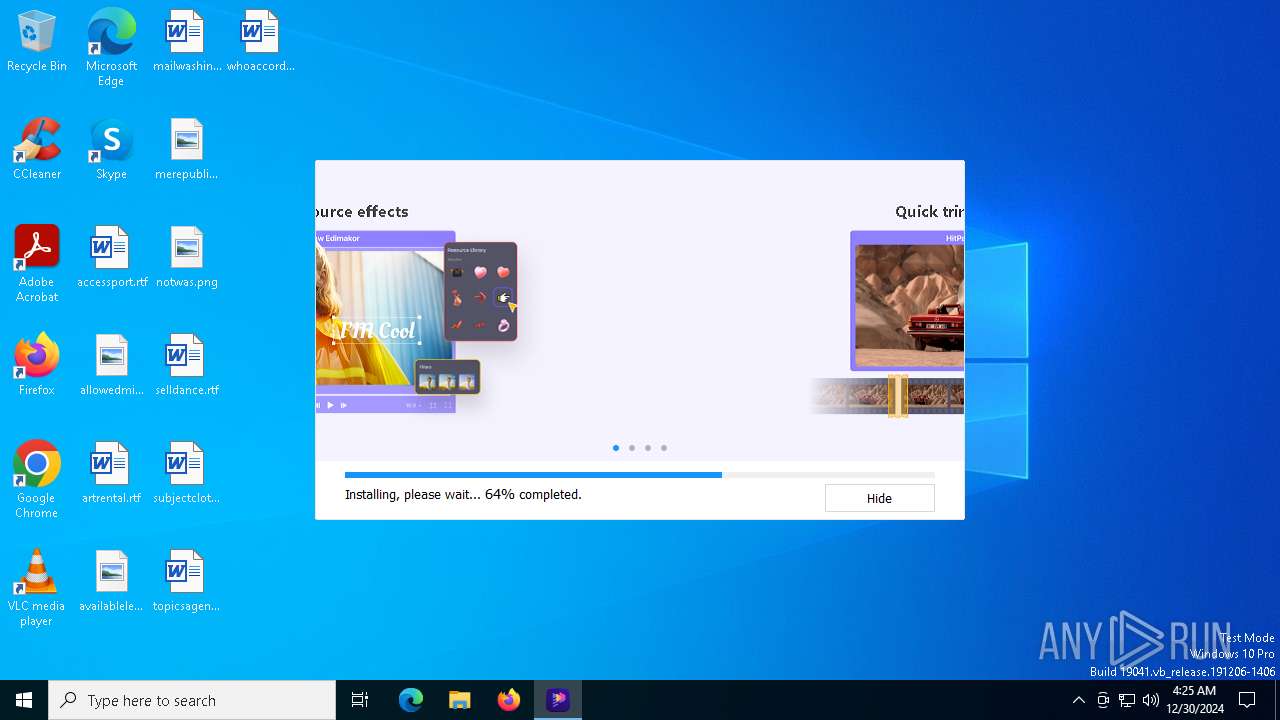The width and height of the screenshot is (1280, 720).
Task: Click the installation progress bar
Action: tap(640, 475)
